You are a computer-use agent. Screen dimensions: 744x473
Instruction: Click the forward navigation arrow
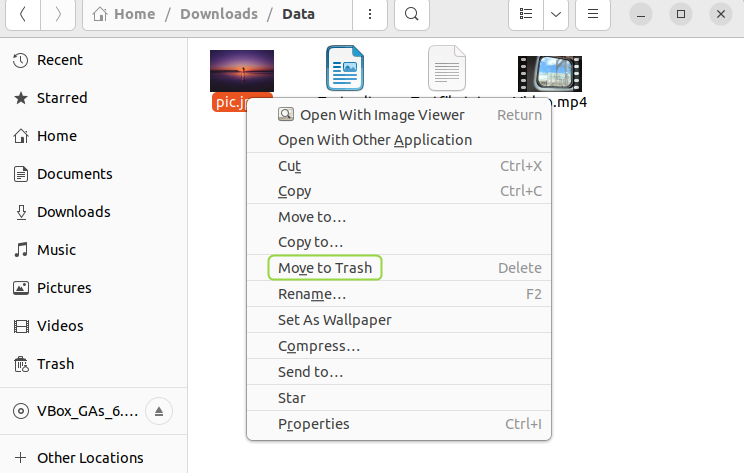click(x=58, y=15)
